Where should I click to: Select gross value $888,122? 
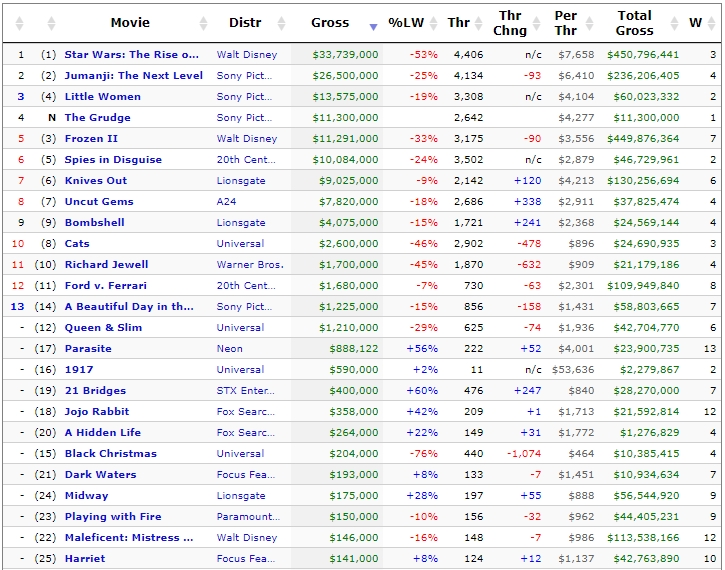pyautogui.click(x=354, y=349)
